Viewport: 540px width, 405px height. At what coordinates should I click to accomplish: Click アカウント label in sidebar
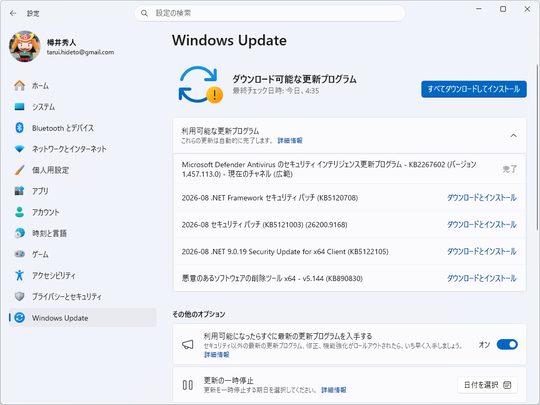coord(45,212)
